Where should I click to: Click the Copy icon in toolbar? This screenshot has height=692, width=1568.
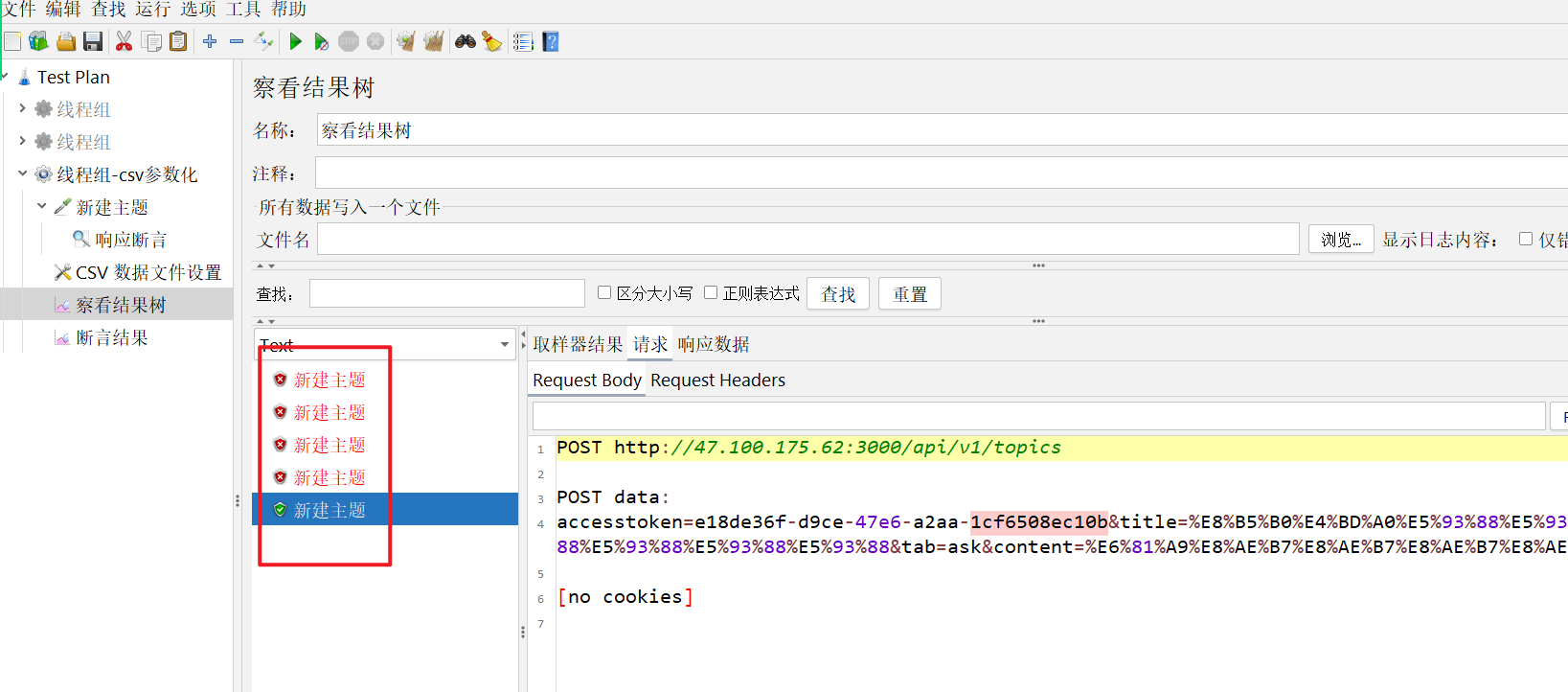151,41
